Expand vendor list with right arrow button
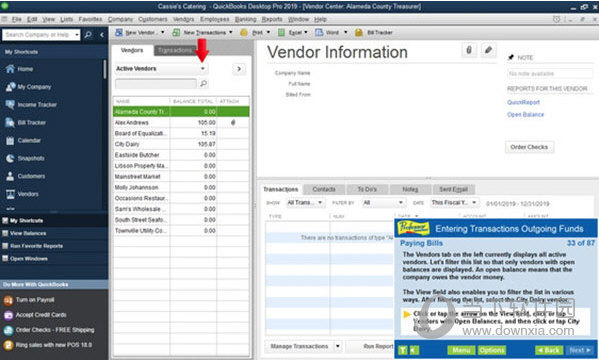 coord(239,69)
